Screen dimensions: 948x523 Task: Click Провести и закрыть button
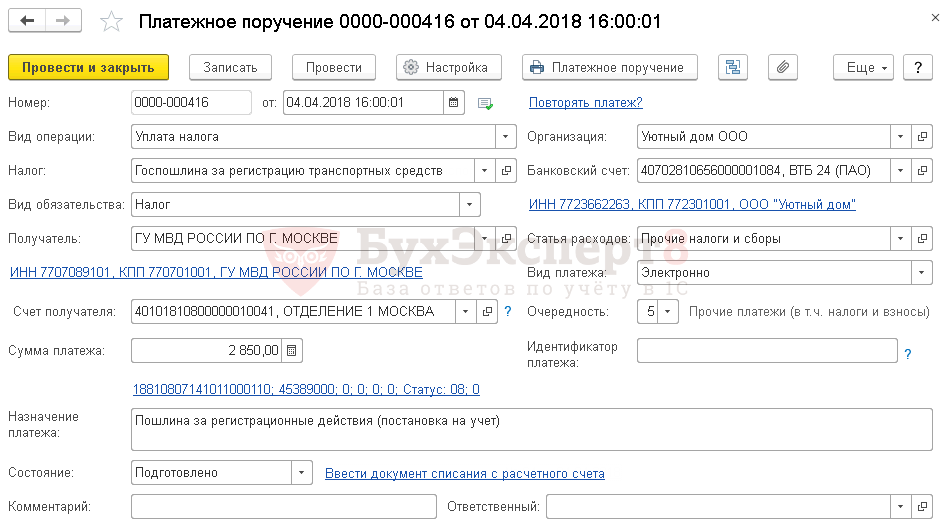[x=88, y=67]
